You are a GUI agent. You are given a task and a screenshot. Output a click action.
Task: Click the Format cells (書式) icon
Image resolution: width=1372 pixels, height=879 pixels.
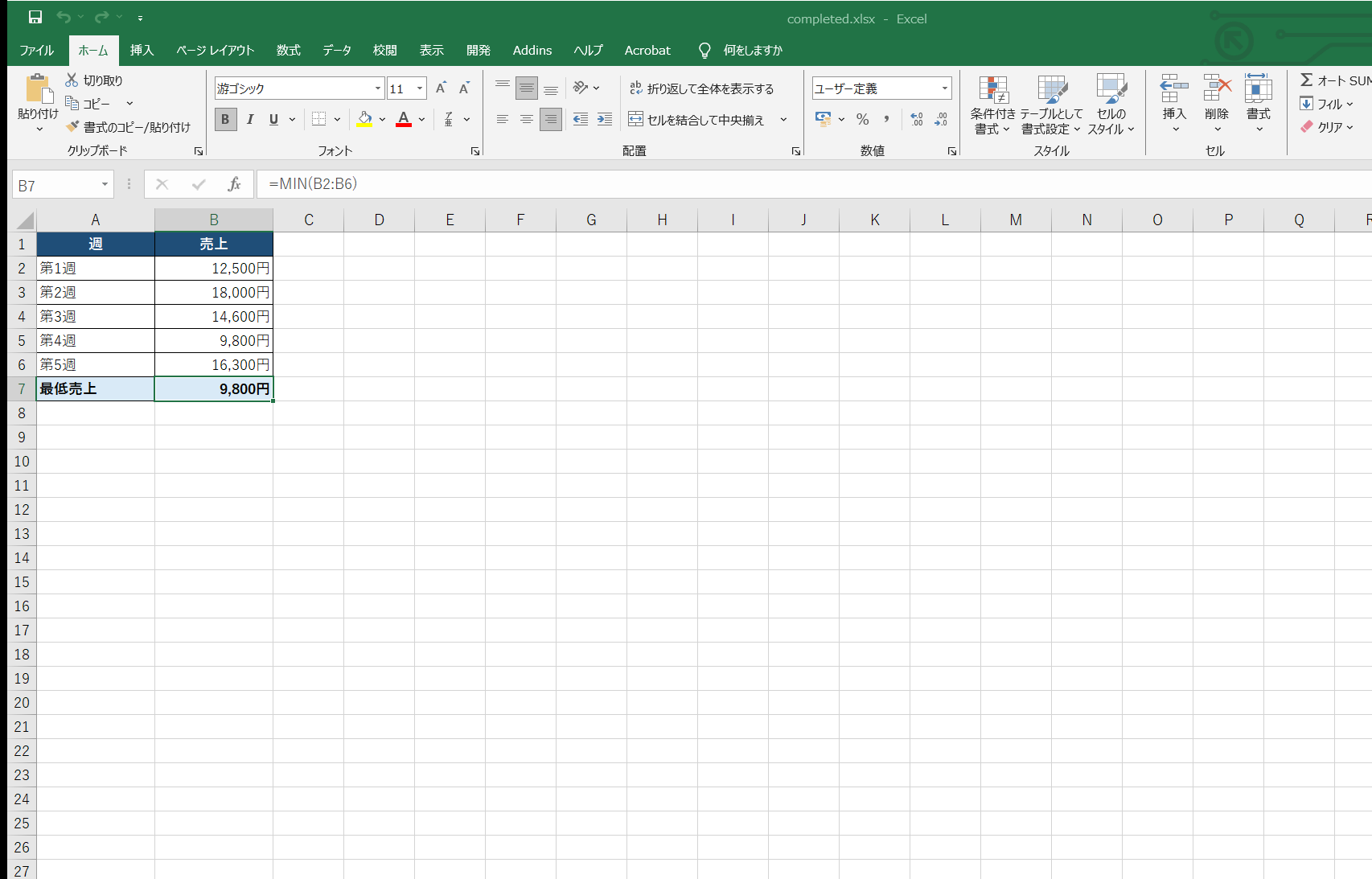(x=1259, y=88)
